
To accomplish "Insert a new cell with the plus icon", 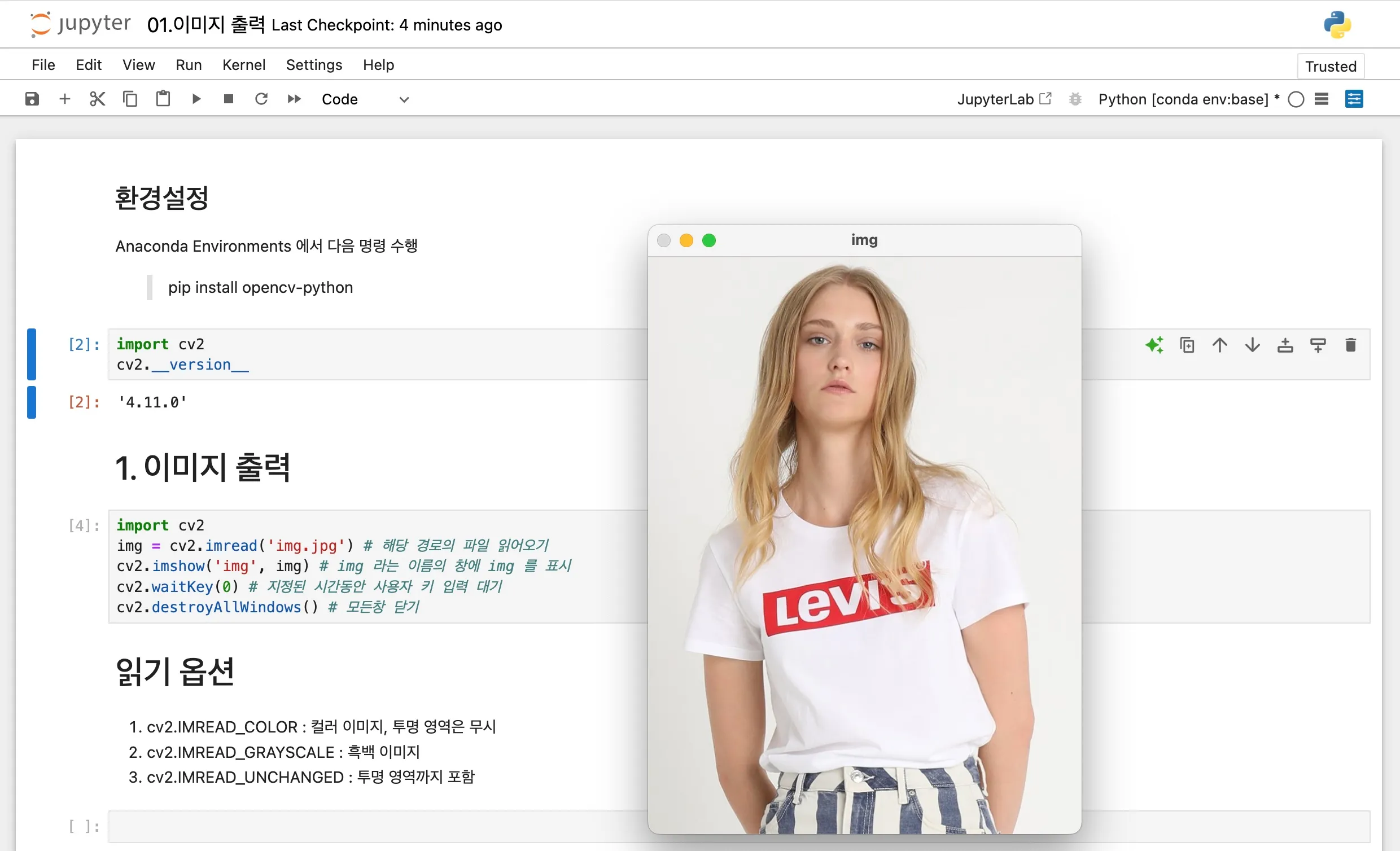I will [65, 99].
